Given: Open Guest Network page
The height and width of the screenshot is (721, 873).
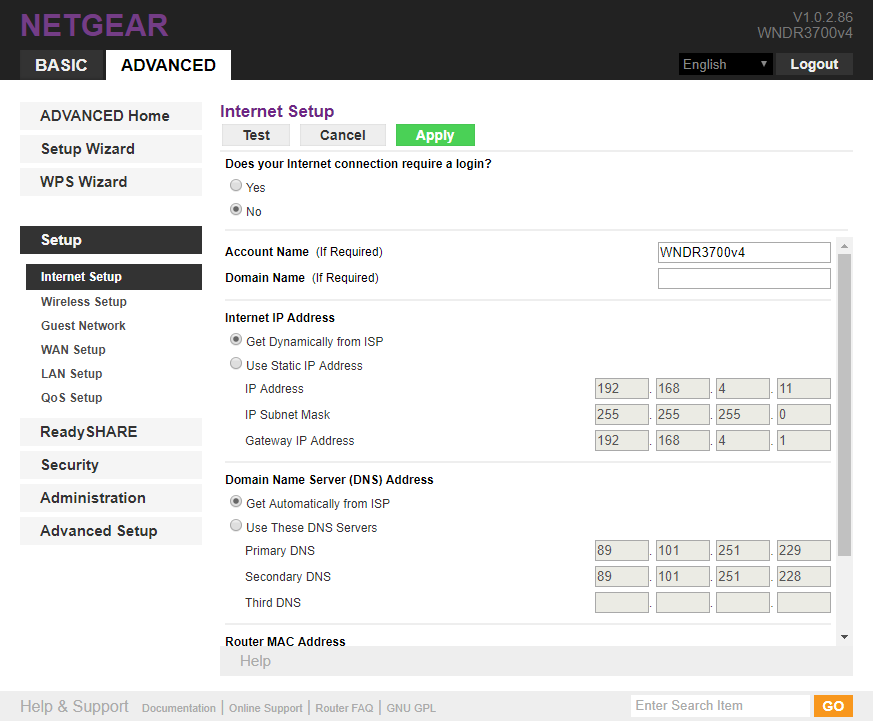Looking at the screenshot, I should pos(83,326).
